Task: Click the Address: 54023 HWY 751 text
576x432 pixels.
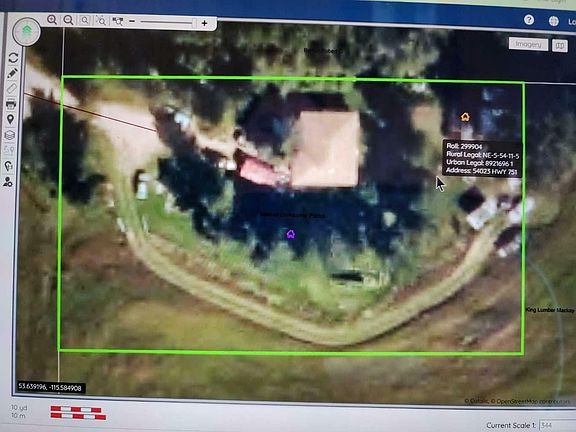Action: 482,171
